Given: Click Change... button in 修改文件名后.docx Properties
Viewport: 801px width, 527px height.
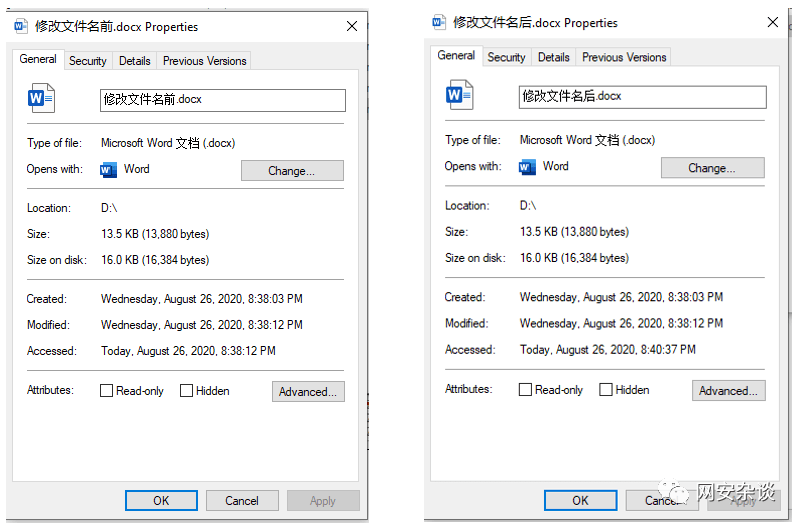Looking at the screenshot, I should tap(713, 167).
